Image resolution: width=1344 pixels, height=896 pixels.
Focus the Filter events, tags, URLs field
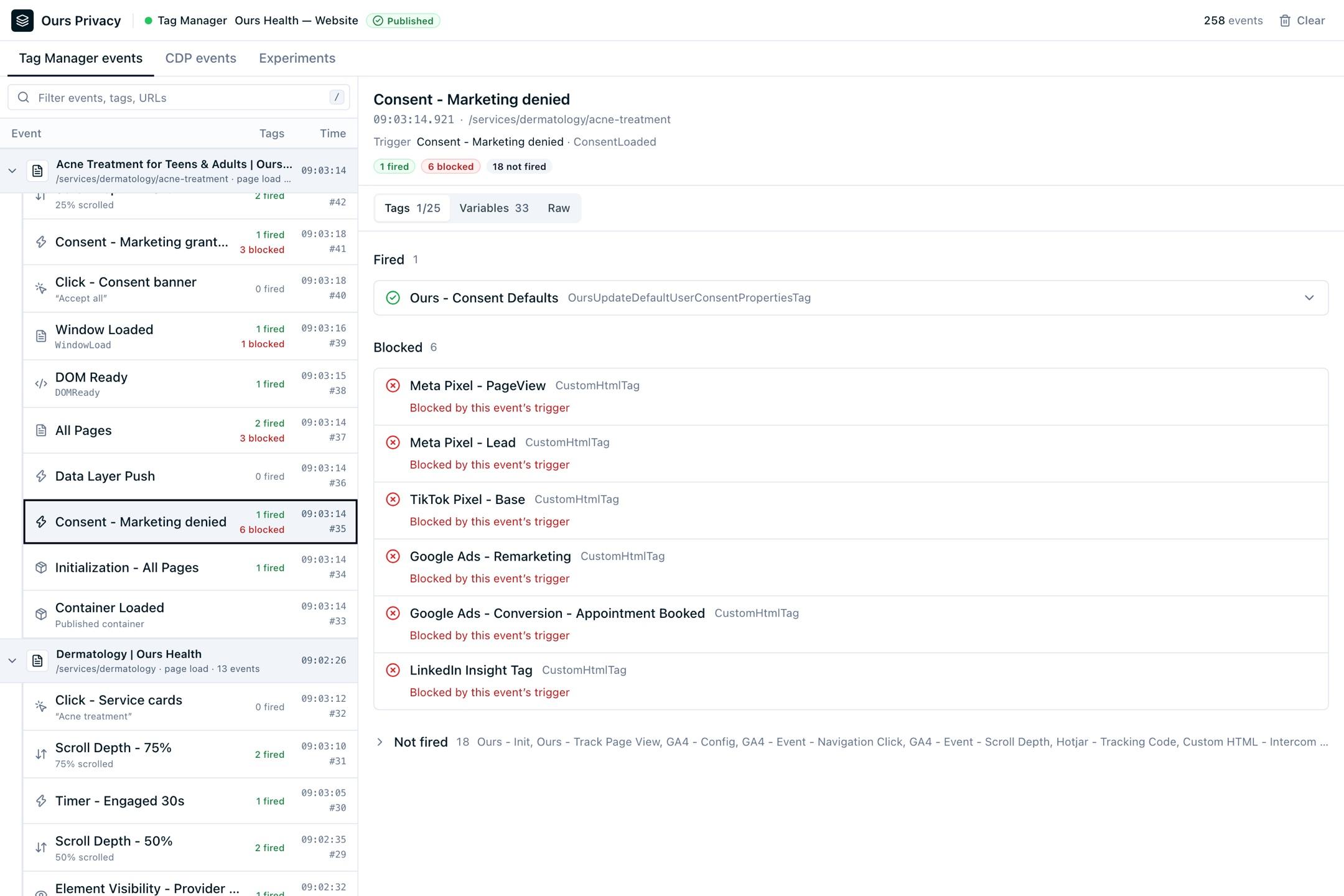179,98
